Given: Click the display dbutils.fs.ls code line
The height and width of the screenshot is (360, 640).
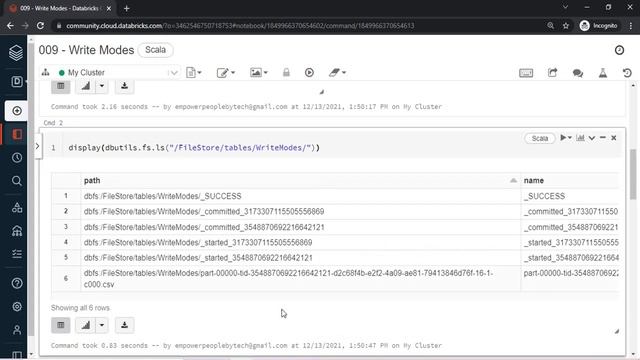Looking at the screenshot, I should (x=194, y=148).
